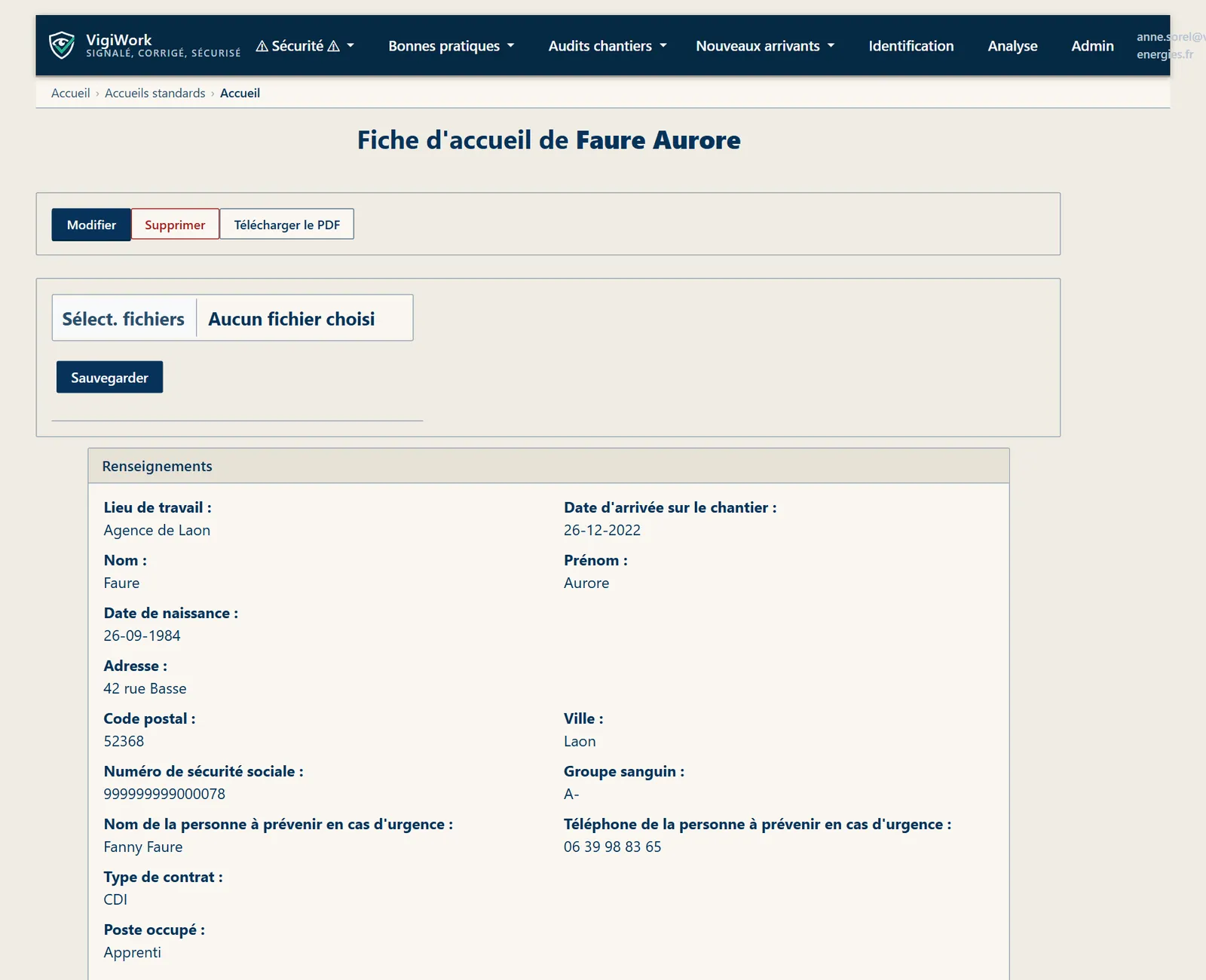This screenshot has width=1206, height=980.
Task: Select the arrival date '26-12-2022'
Action: coord(602,530)
